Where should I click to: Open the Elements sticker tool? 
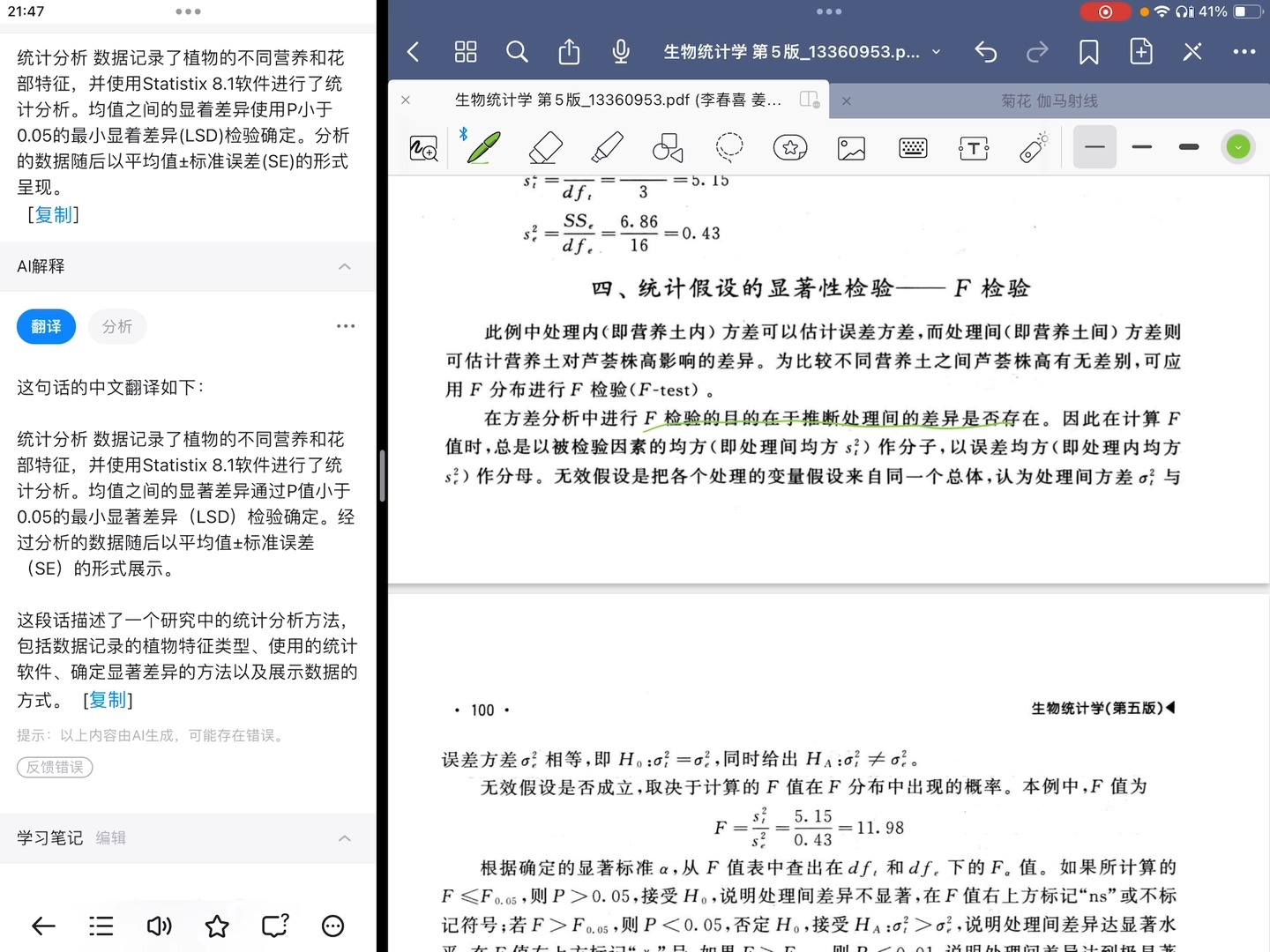(x=790, y=147)
